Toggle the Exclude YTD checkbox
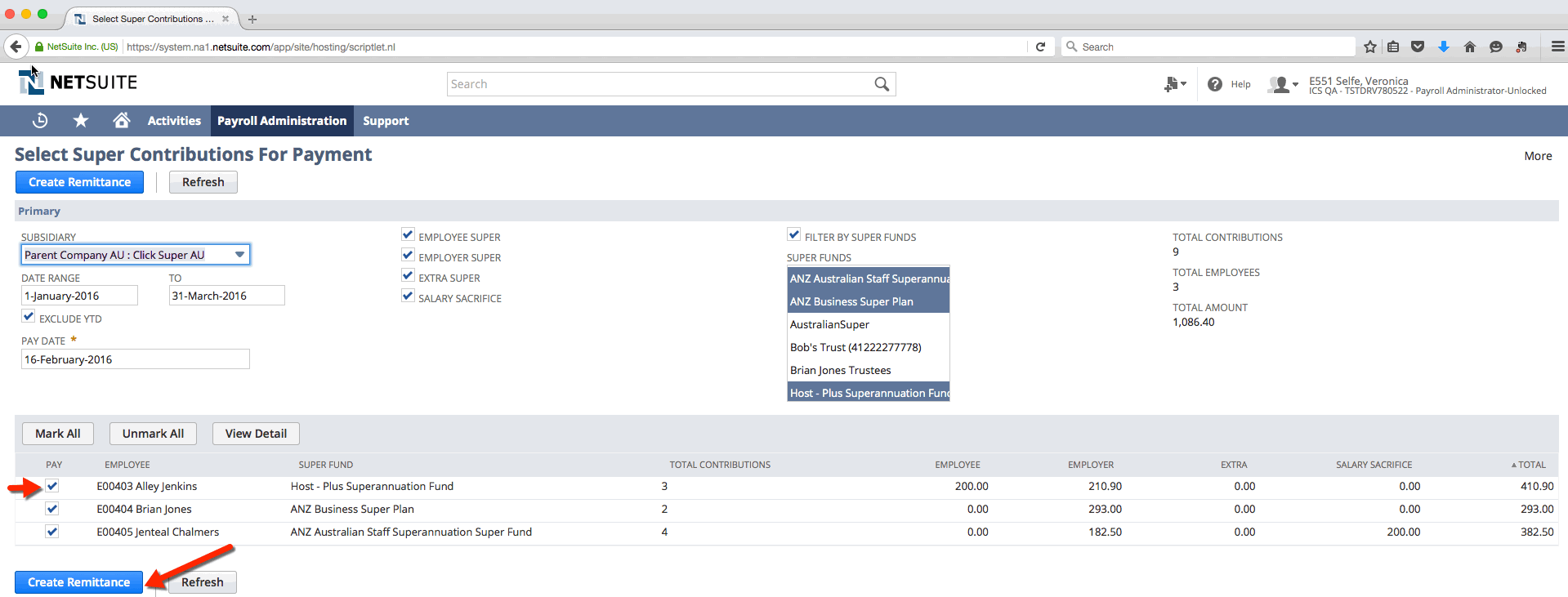Viewport: 1568px width, 597px height. (29, 316)
